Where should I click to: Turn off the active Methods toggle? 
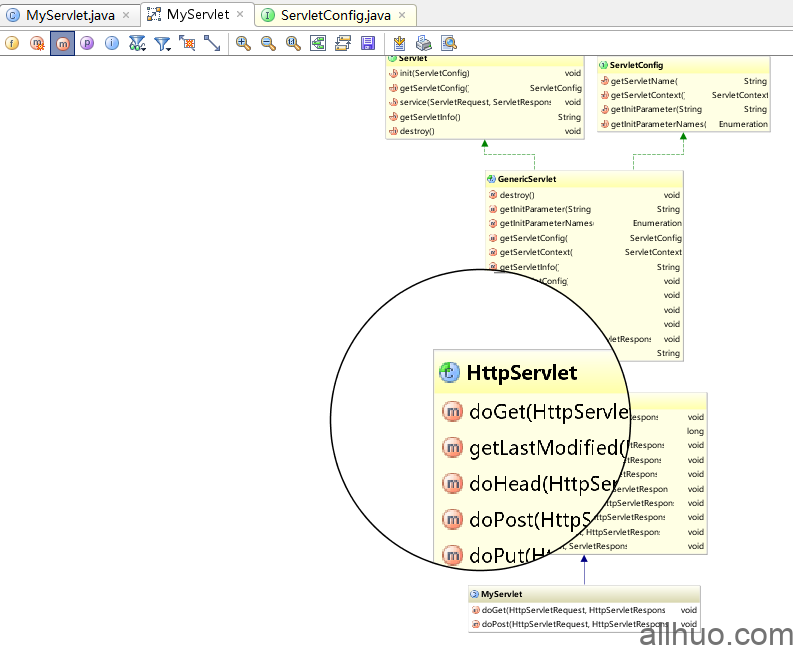[x=62, y=43]
